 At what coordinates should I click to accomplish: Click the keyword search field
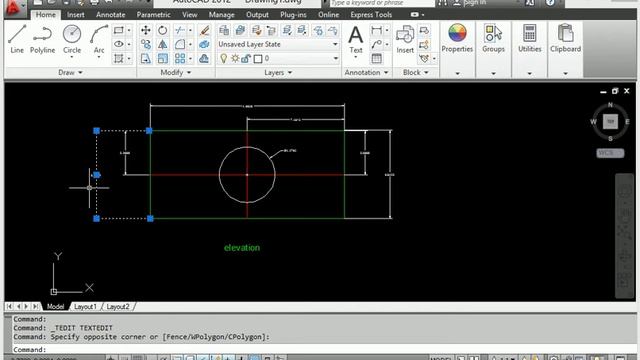(382, 3)
